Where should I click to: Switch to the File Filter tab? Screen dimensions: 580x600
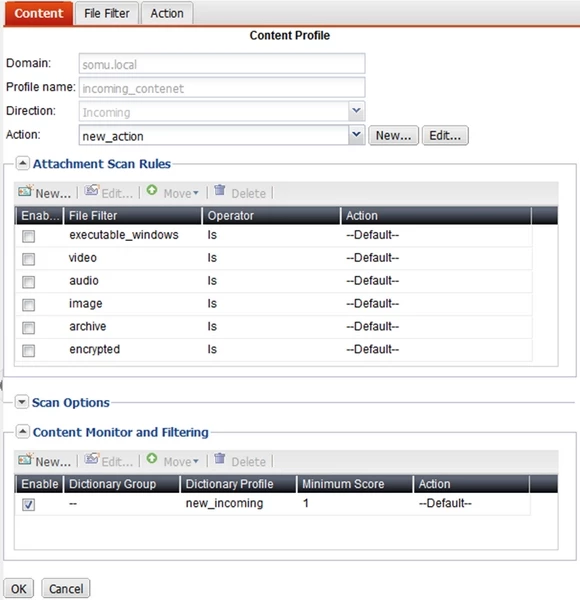click(x=107, y=13)
